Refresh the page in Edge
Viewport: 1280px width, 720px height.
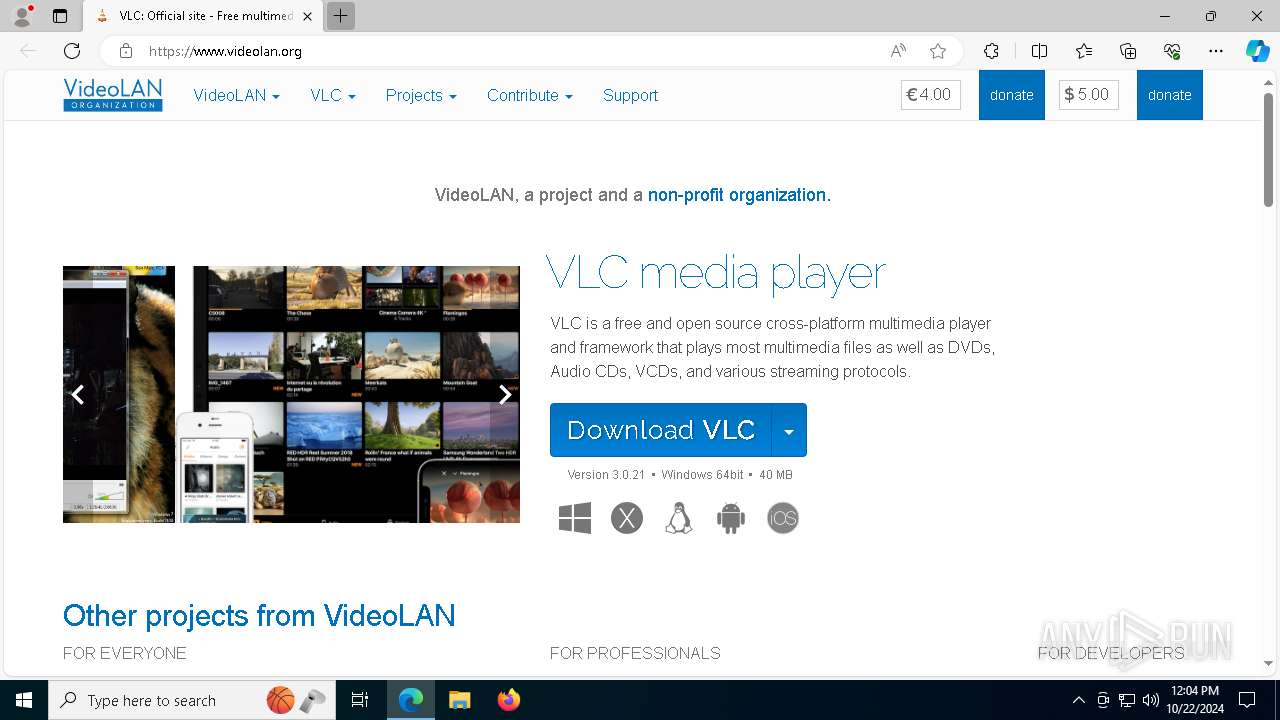point(72,51)
